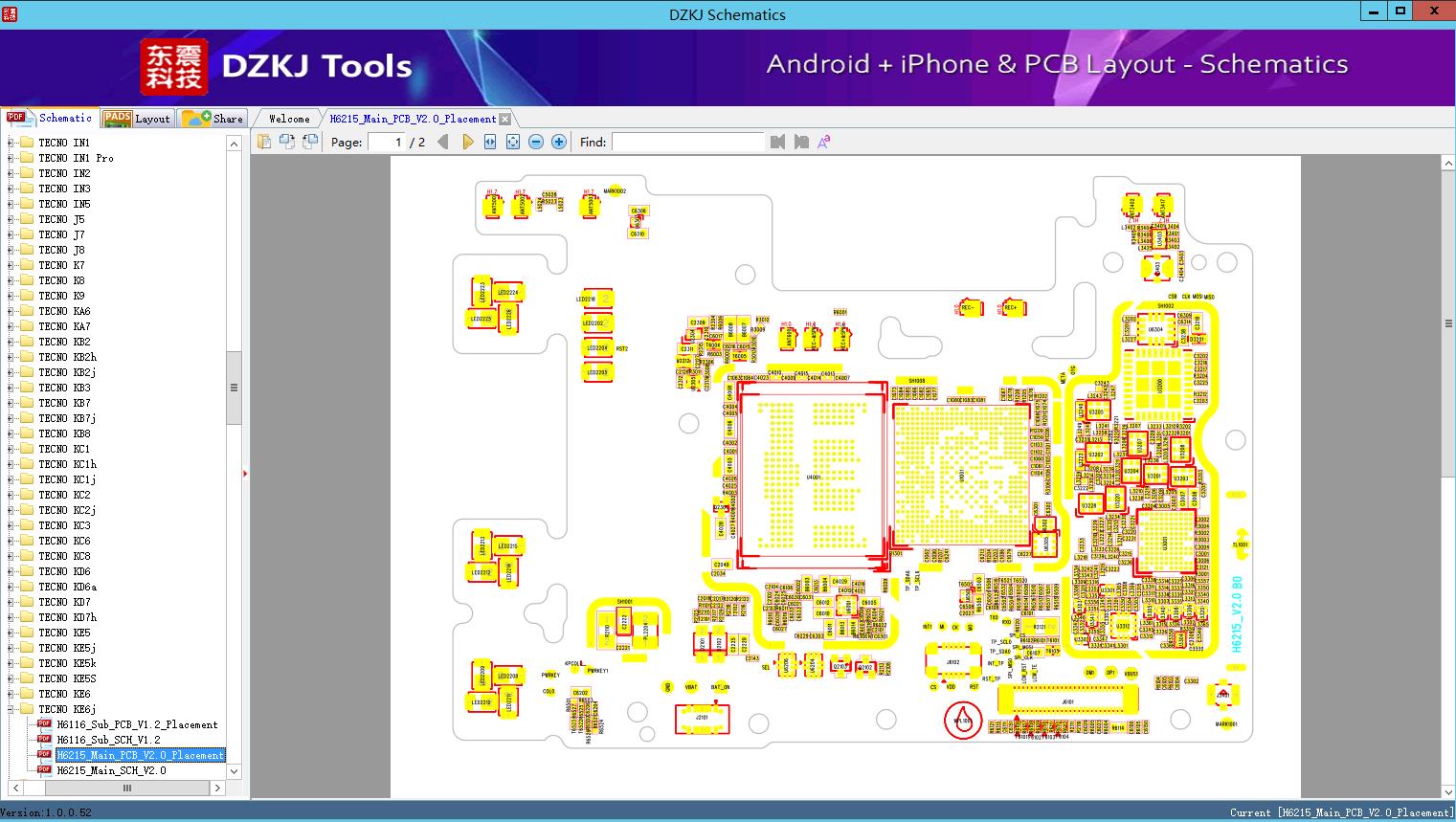The width and height of the screenshot is (1456, 822).
Task: Click the match case search icon
Action: (824, 142)
